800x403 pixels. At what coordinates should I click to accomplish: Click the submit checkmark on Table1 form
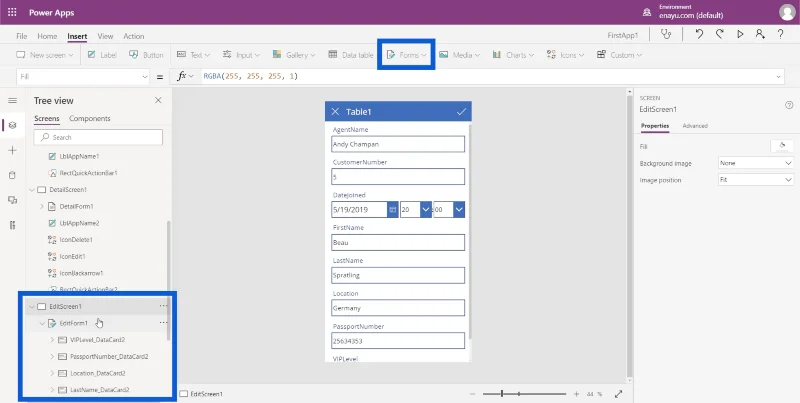[x=461, y=112]
